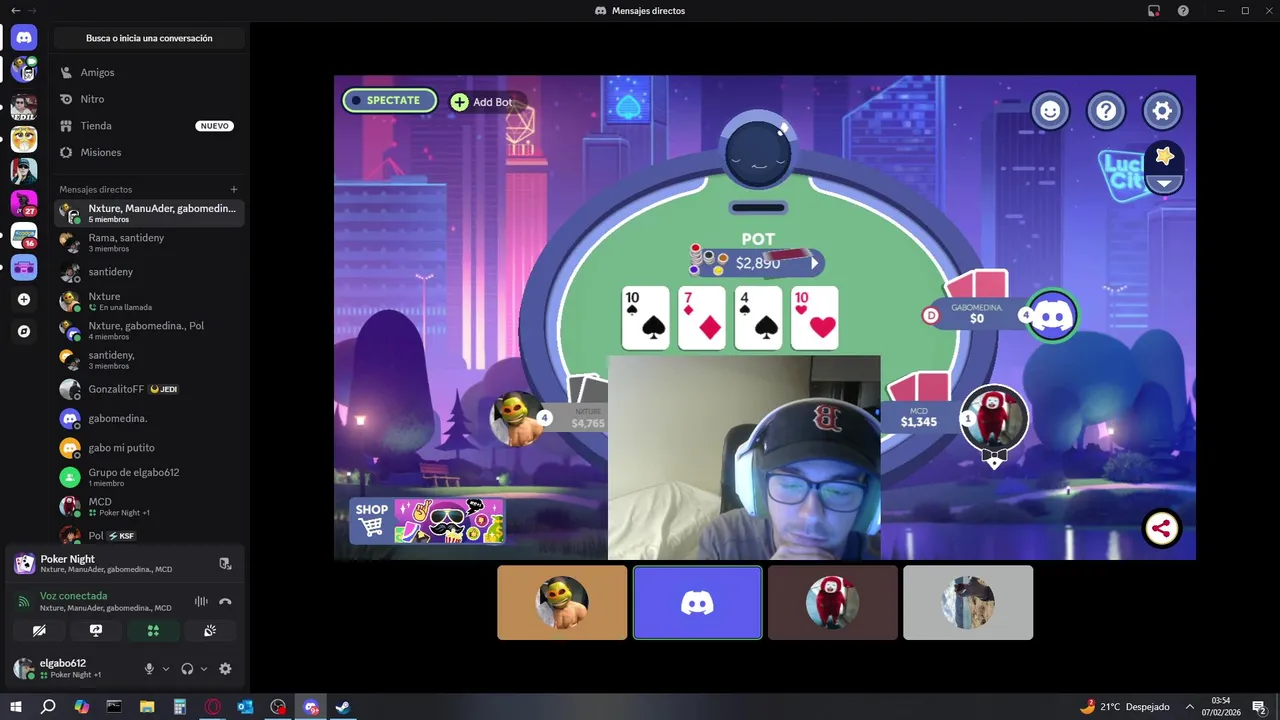Click the search conversation field
This screenshot has height=720, width=1280.
[x=149, y=38]
